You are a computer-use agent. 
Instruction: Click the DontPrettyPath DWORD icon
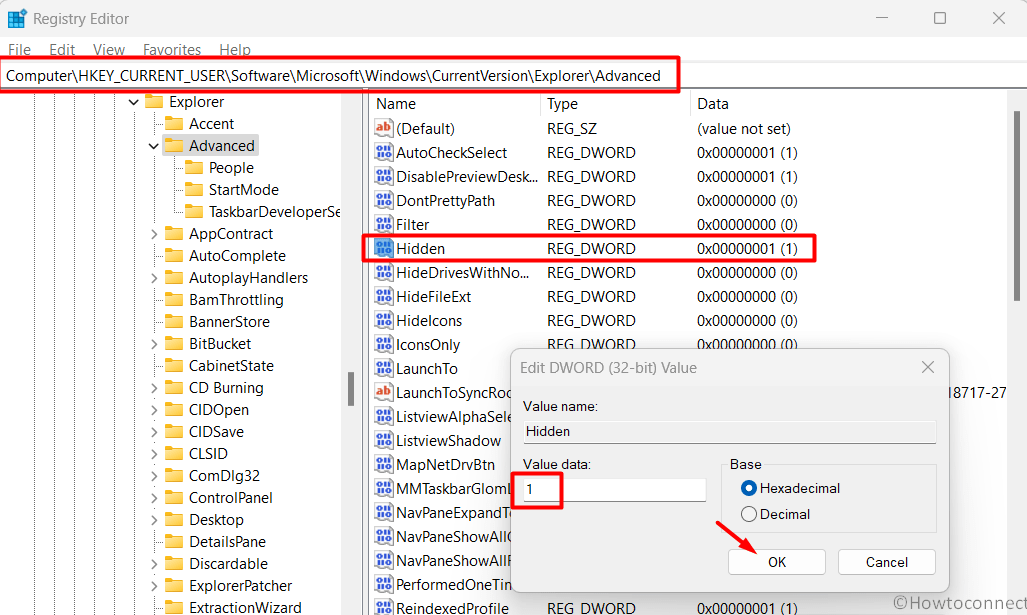[x=383, y=200]
